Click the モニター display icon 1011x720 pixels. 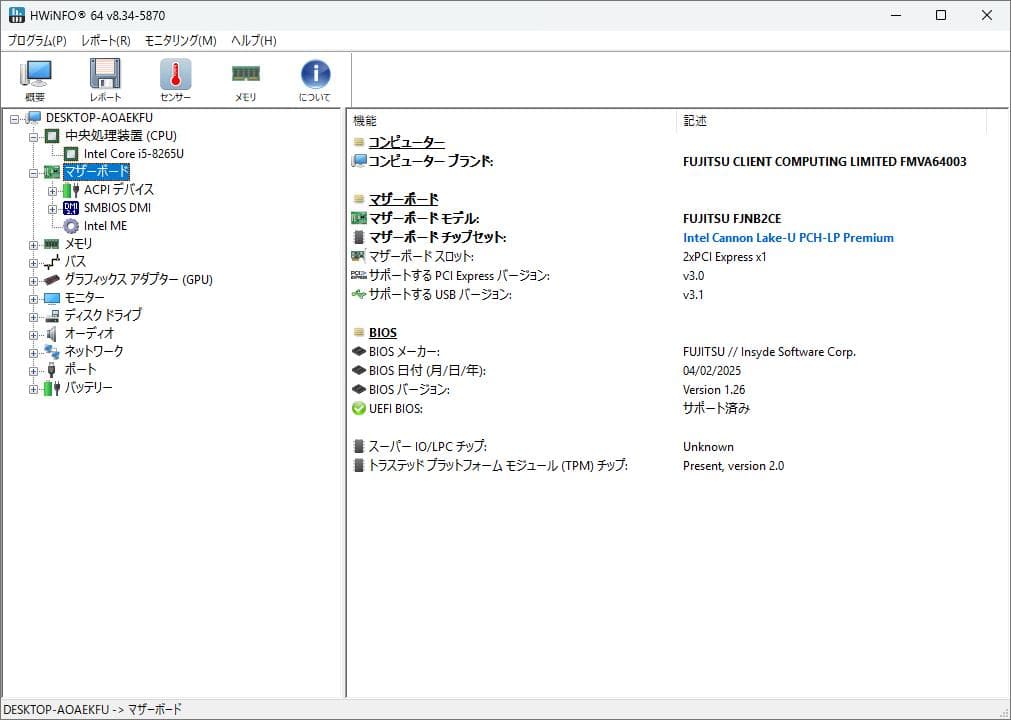coord(52,298)
